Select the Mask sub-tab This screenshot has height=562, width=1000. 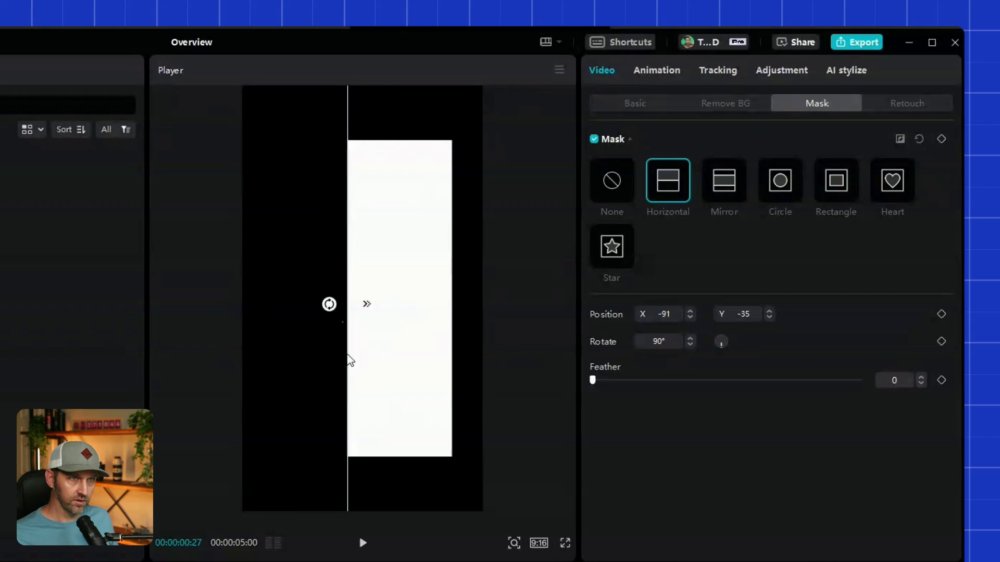[816, 103]
